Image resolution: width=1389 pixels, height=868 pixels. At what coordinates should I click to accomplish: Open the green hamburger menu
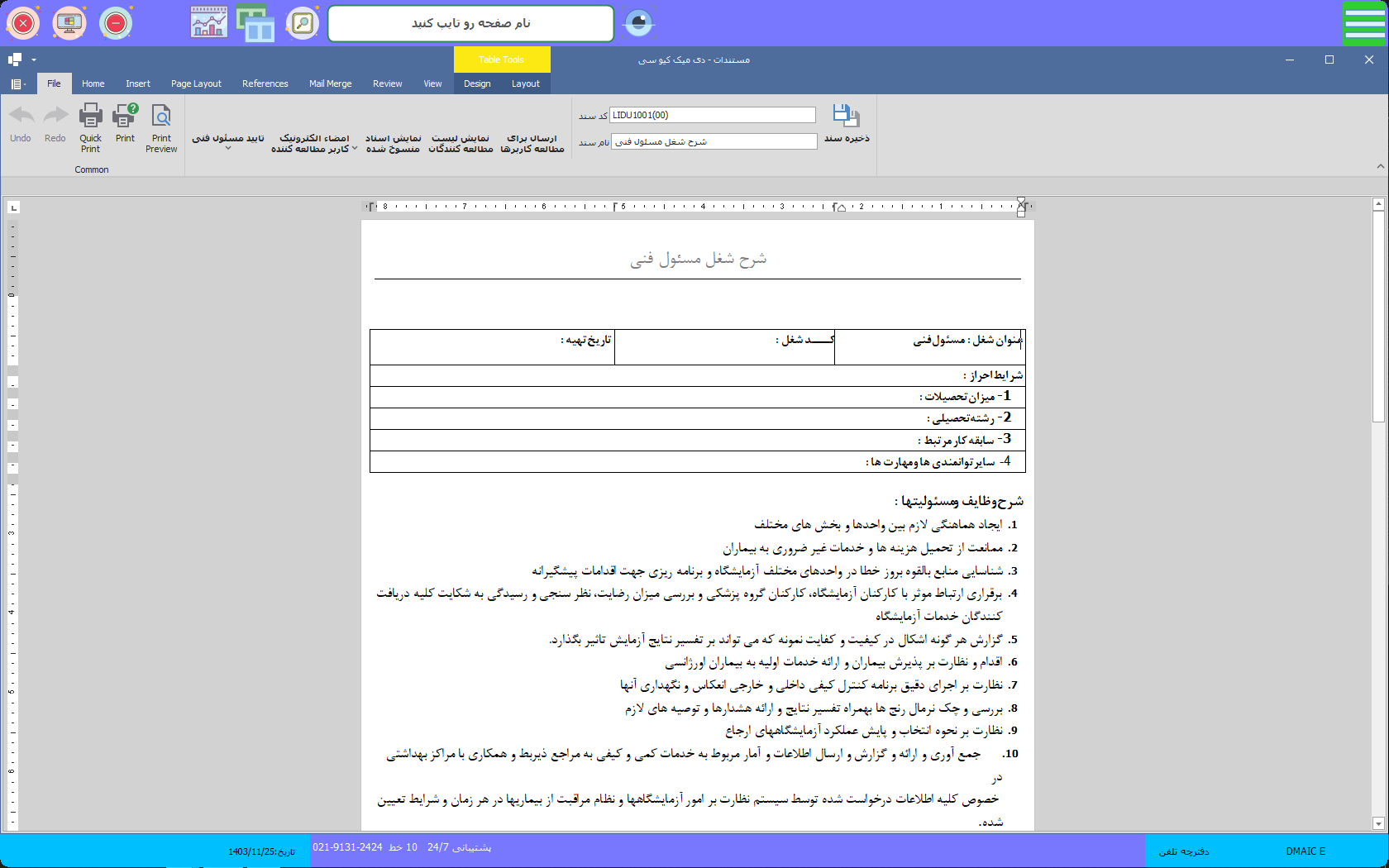(x=1364, y=23)
